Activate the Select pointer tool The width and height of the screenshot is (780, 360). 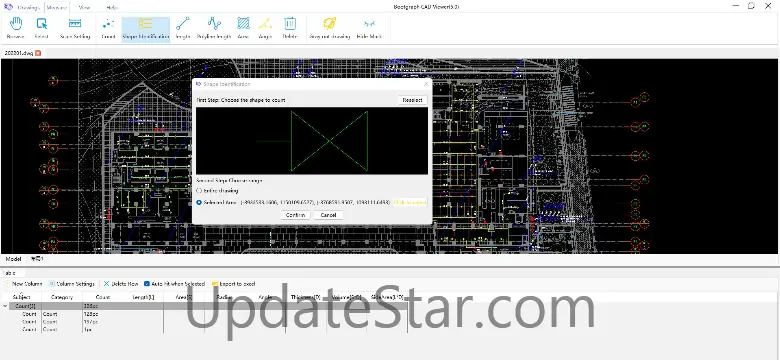point(41,28)
